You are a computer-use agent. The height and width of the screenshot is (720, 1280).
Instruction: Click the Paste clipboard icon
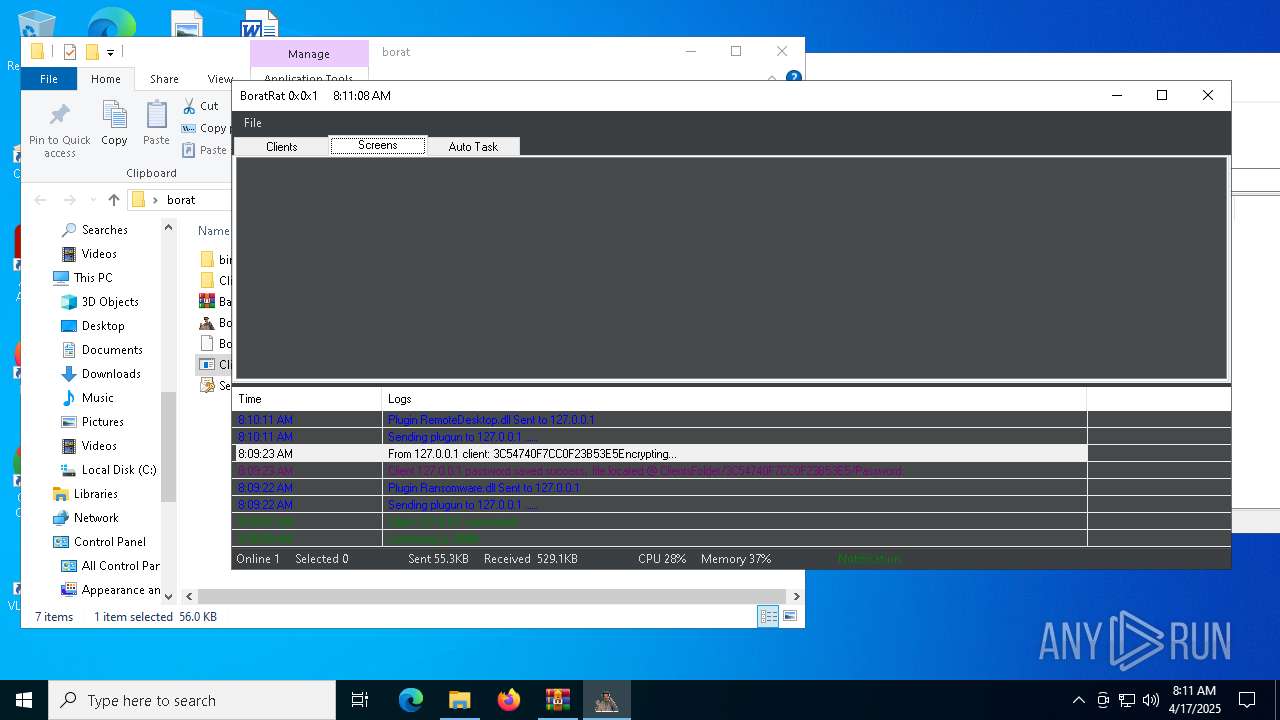coord(156,124)
